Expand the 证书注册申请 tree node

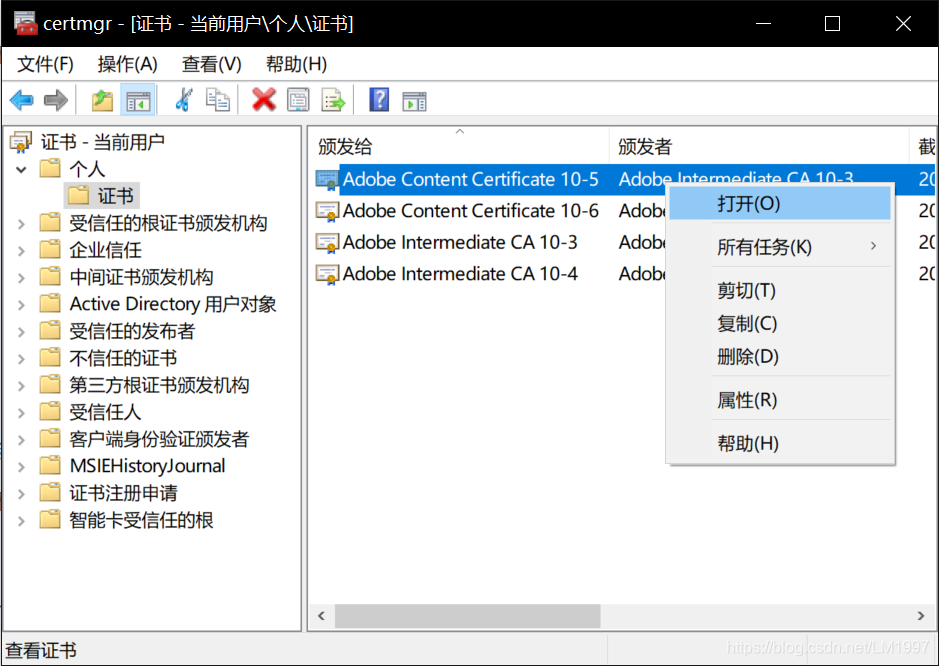[21, 494]
